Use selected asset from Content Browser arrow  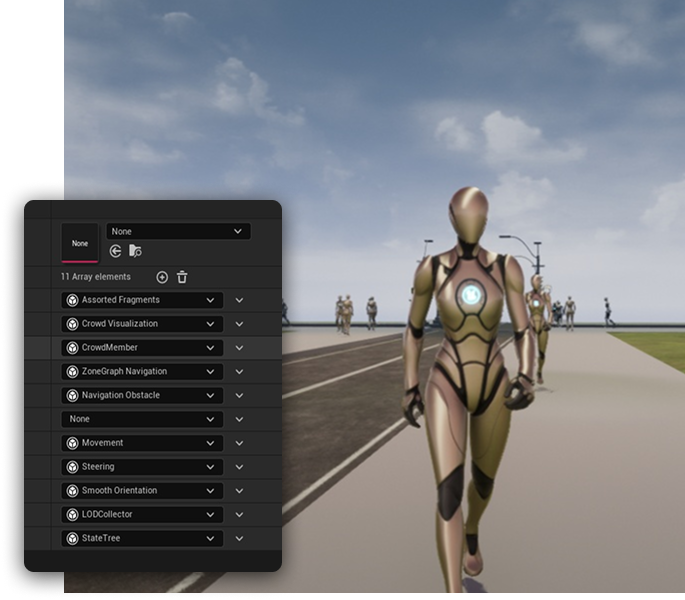115,251
